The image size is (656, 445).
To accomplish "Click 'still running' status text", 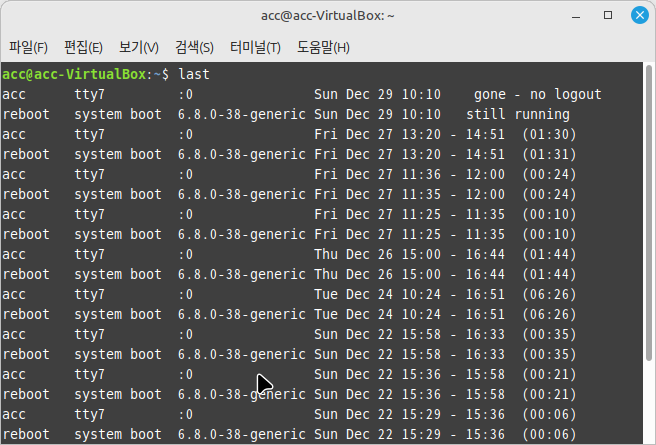I will click(518, 115).
